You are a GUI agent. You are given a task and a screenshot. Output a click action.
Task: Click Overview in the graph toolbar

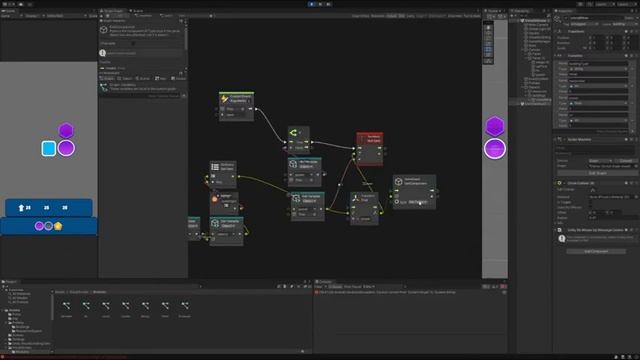pos(455,16)
